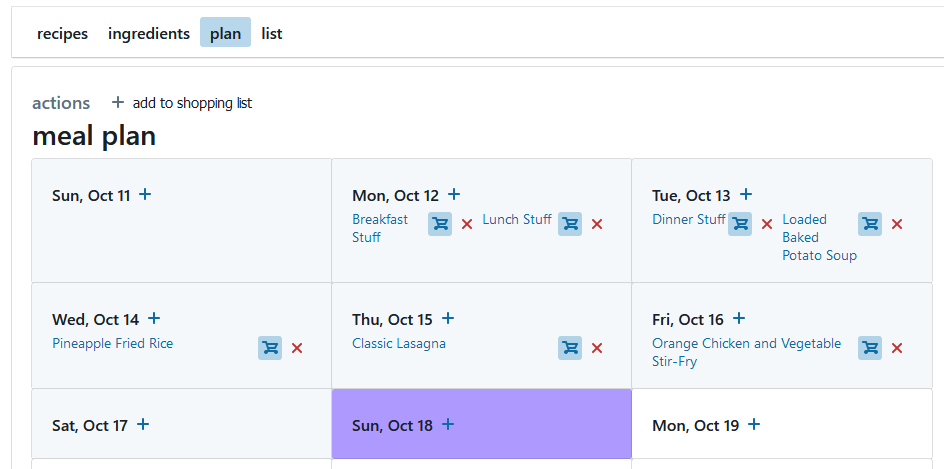Image resolution: width=944 pixels, height=469 pixels.
Task: Add a meal to Sun, Oct 11
Action: click(145, 195)
